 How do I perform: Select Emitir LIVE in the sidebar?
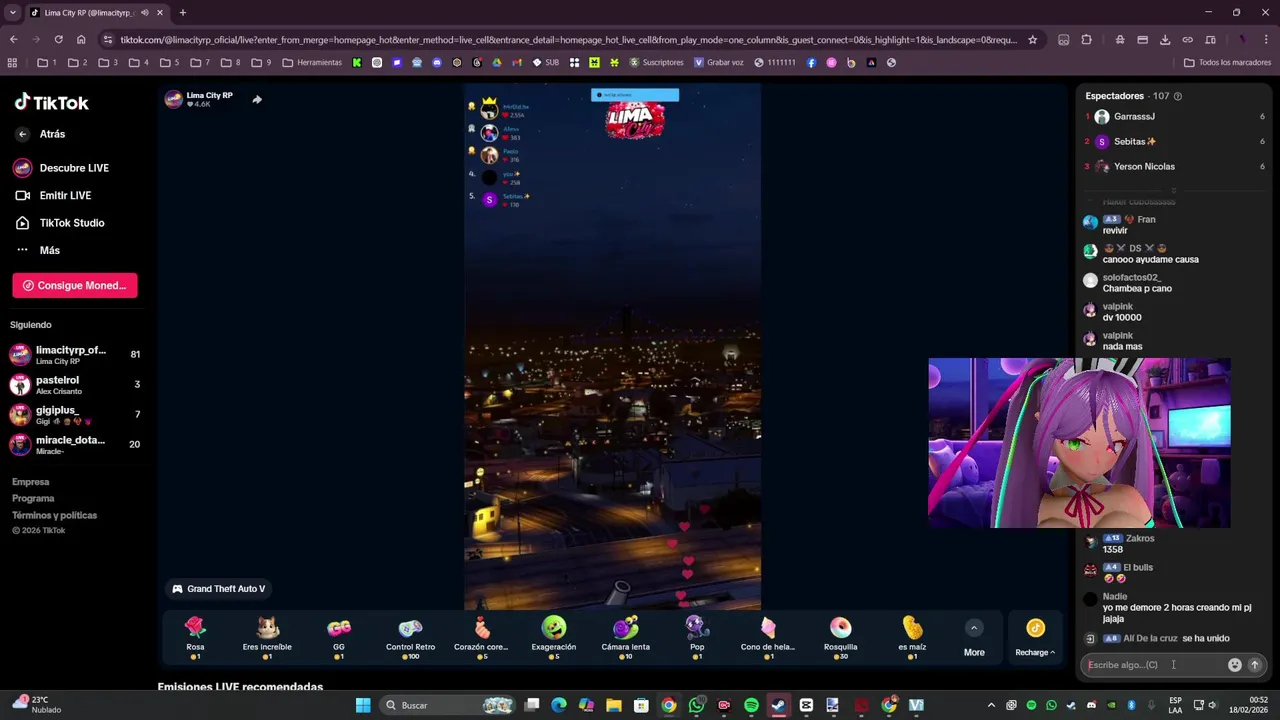53,196
